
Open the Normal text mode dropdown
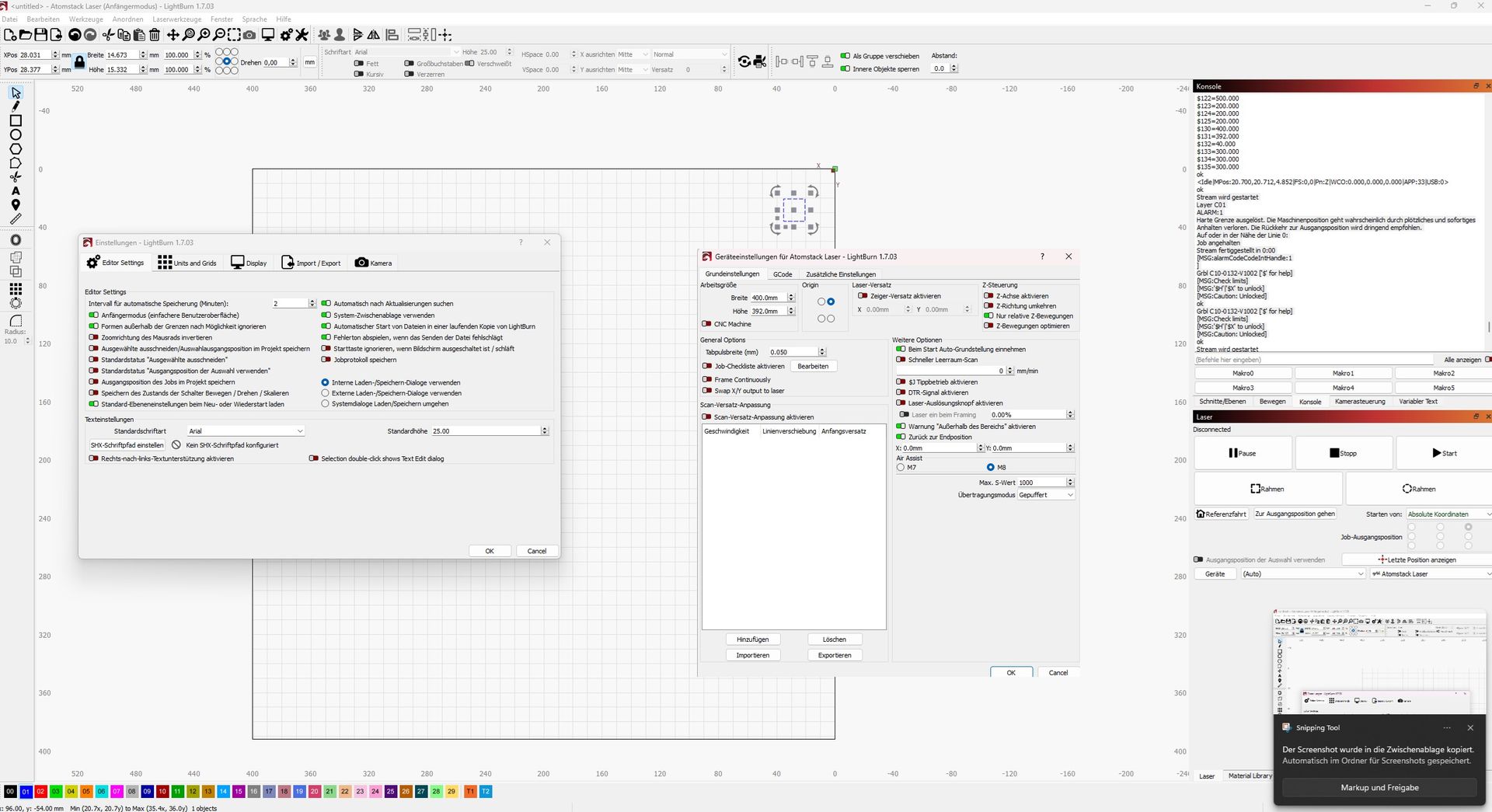point(690,54)
